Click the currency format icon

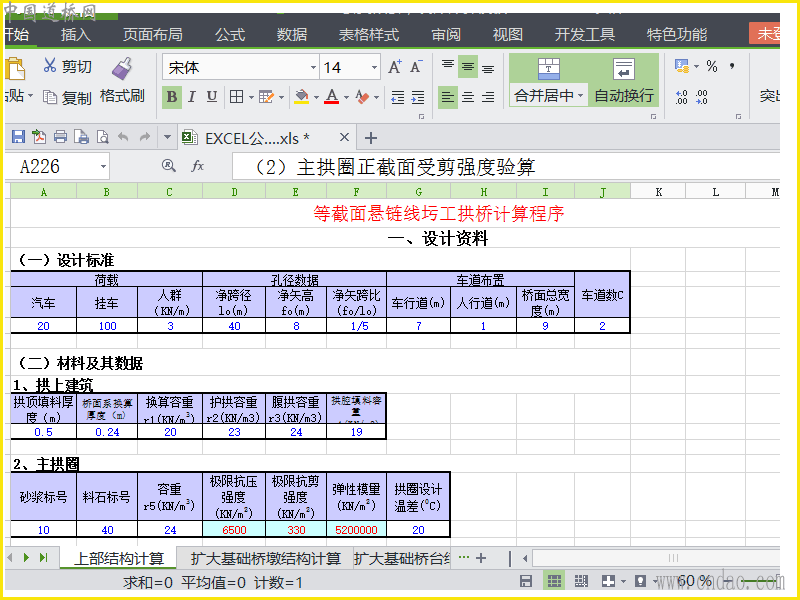click(682, 66)
